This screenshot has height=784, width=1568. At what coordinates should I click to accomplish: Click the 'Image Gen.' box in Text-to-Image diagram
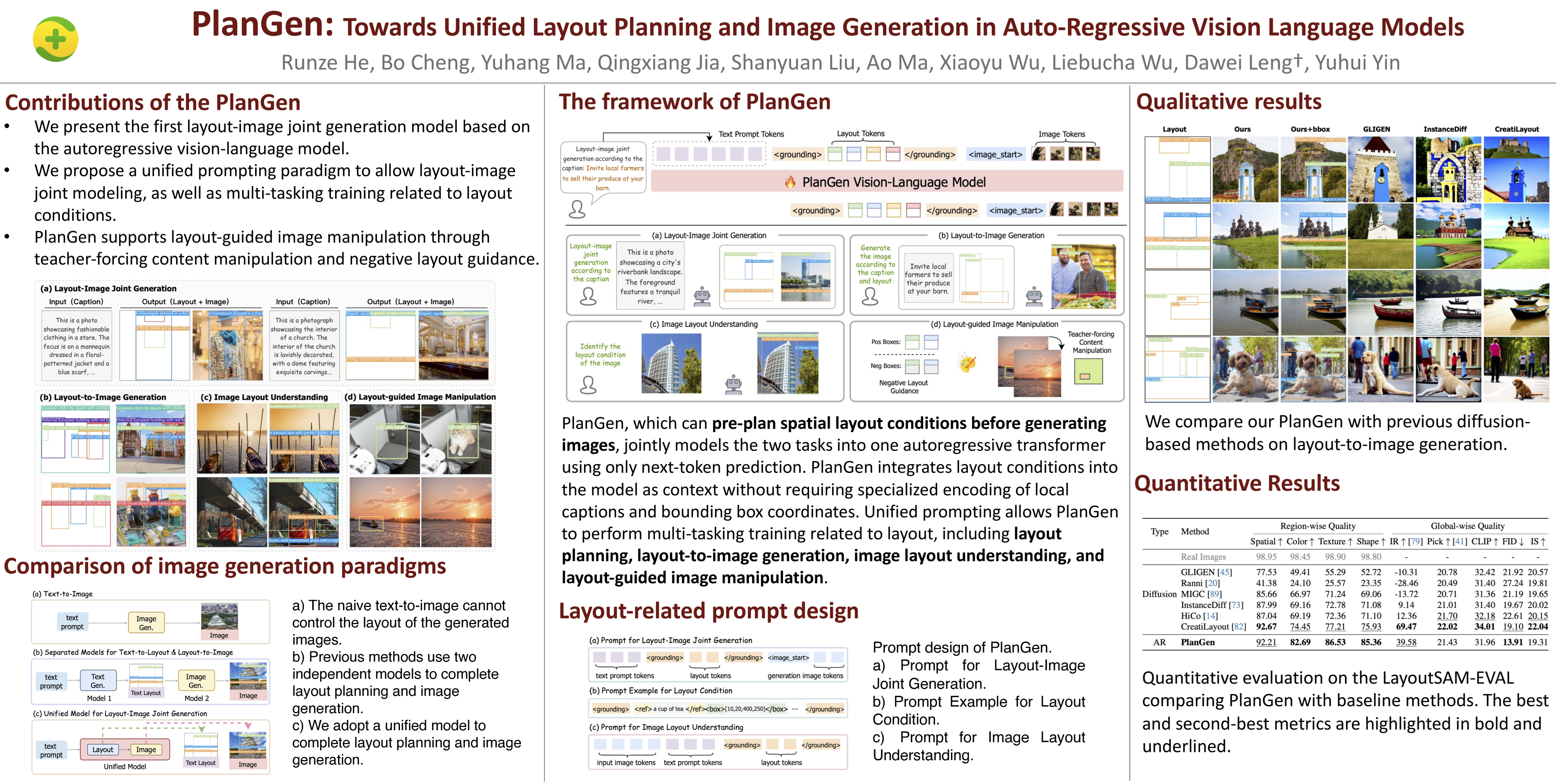[x=146, y=623]
